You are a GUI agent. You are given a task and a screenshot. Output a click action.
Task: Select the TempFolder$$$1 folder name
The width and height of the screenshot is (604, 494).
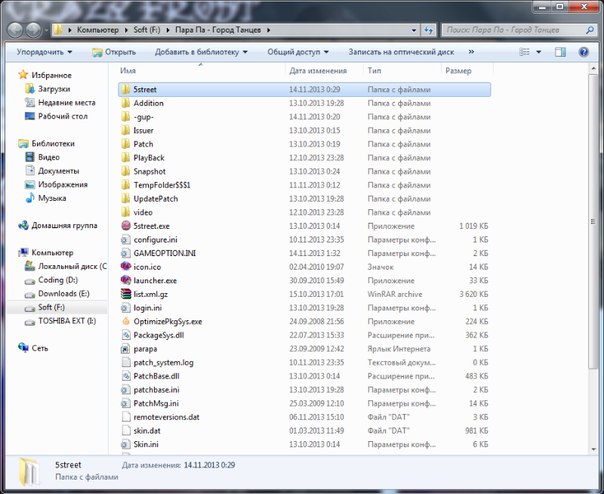click(162, 185)
